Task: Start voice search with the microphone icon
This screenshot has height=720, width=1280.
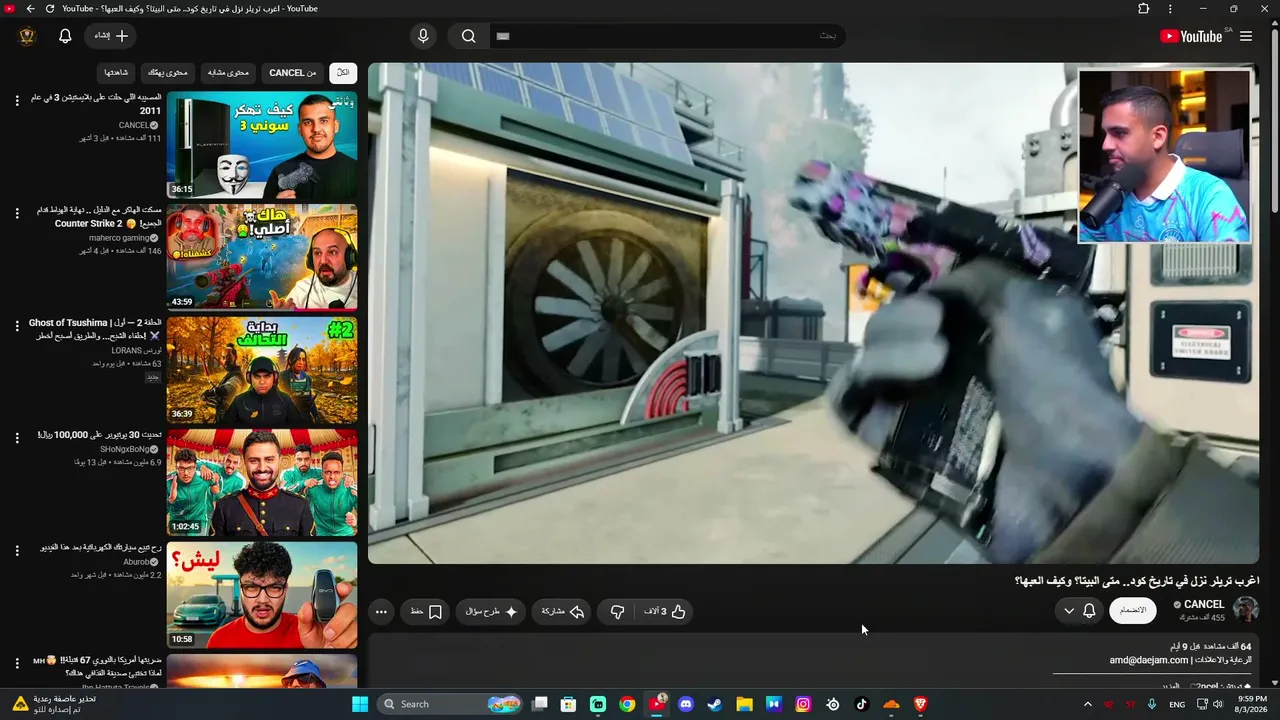Action: click(x=423, y=36)
